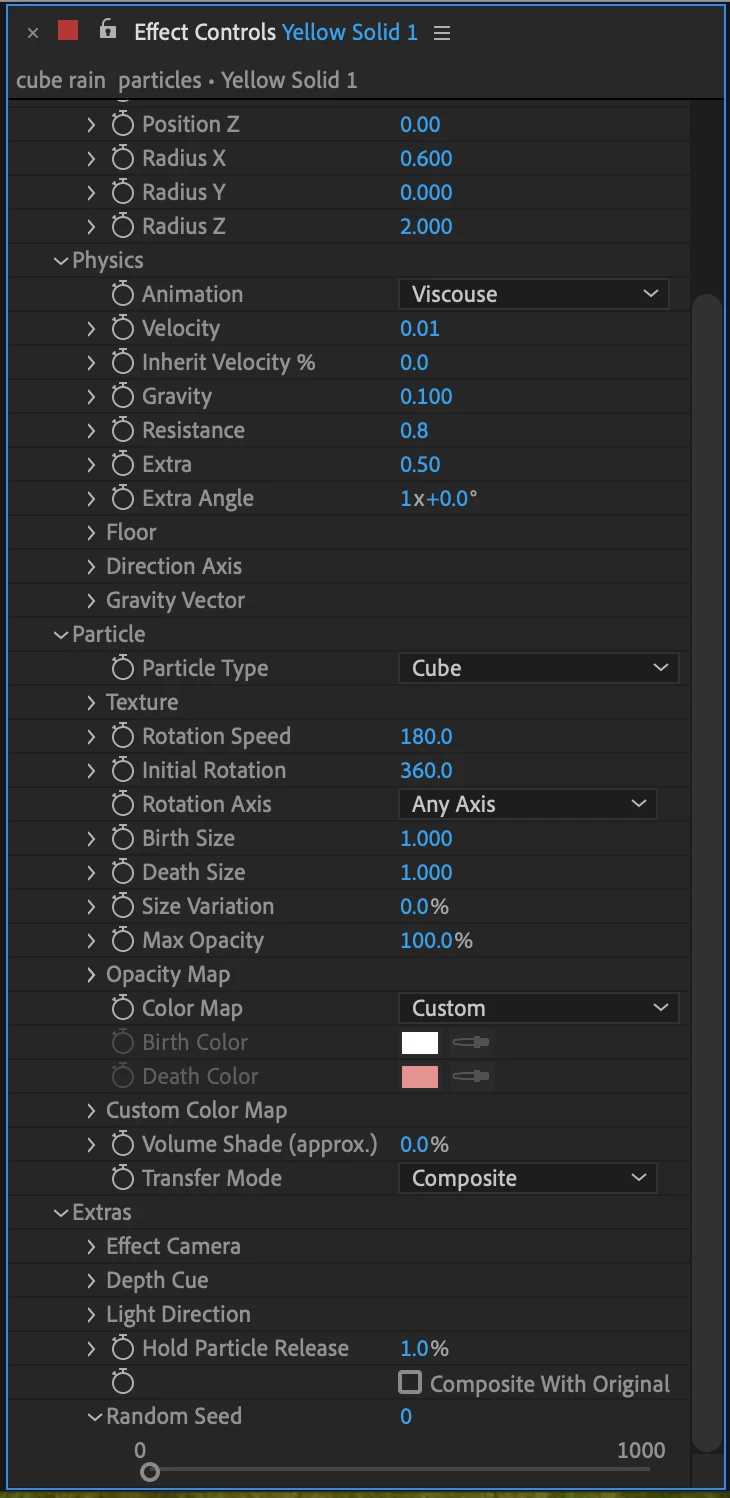Click the Birth Size stopwatch icon
Viewport: 730px width, 1498px height.
122,838
